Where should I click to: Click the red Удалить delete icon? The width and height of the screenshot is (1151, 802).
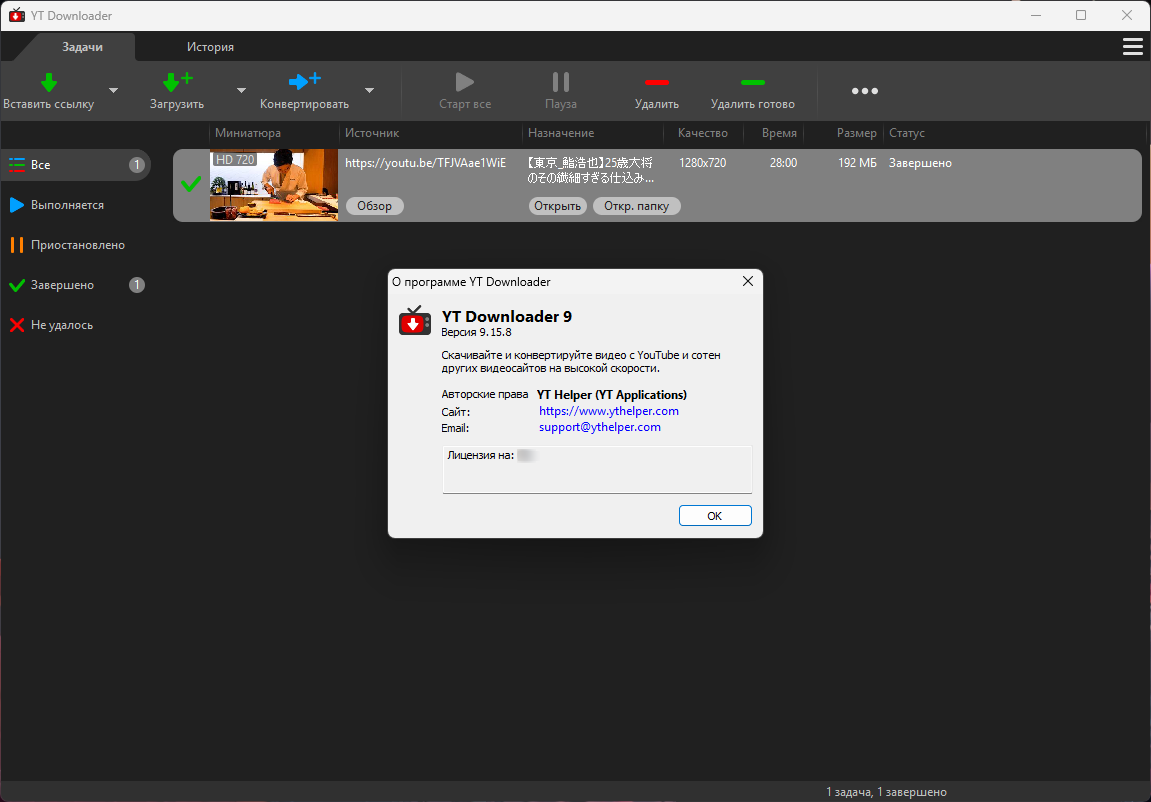pyautogui.click(x=656, y=82)
